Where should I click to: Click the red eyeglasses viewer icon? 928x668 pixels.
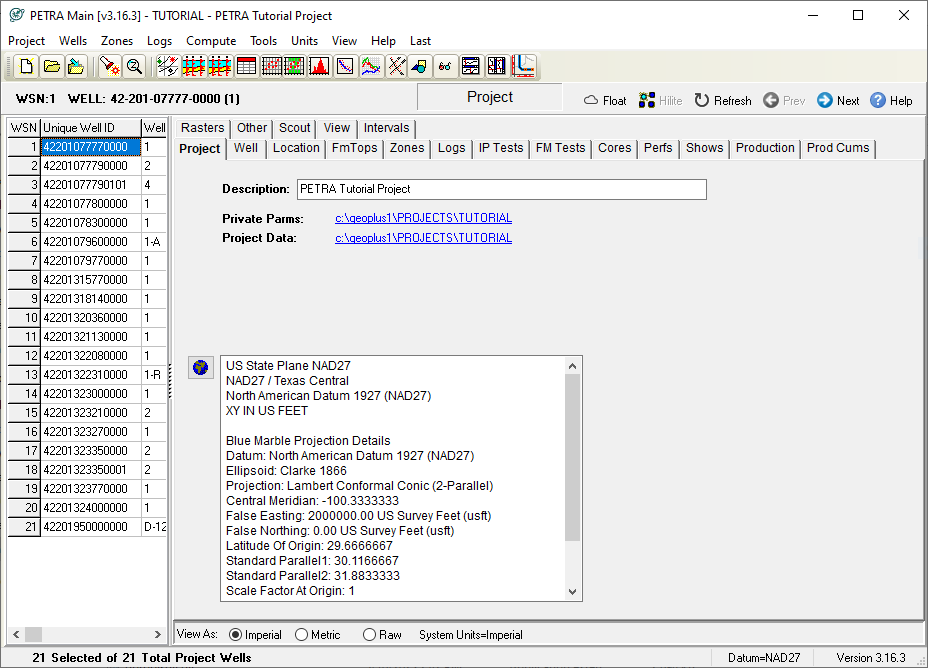point(445,66)
